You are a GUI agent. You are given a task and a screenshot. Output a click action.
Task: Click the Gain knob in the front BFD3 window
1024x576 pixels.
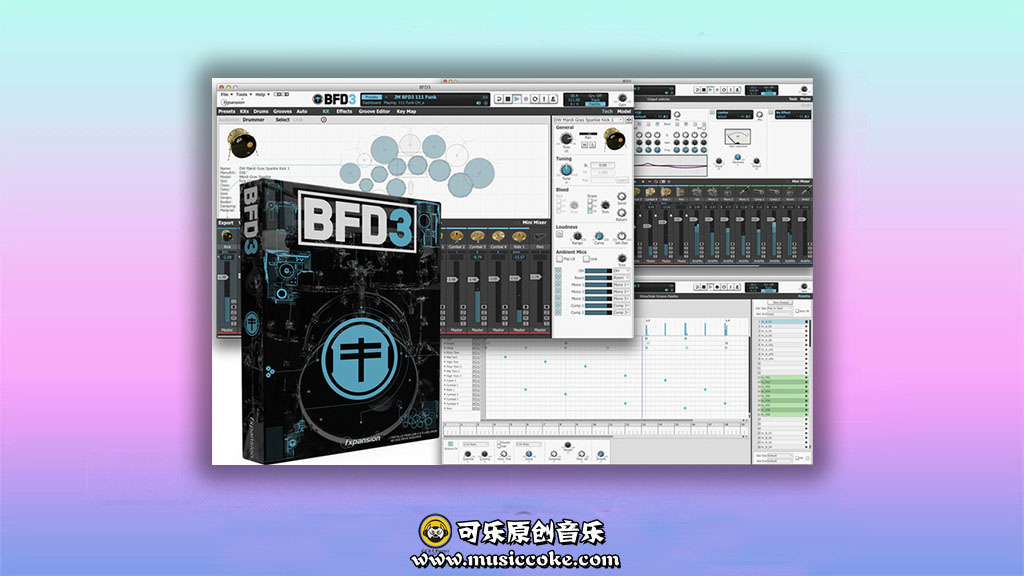(622, 99)
